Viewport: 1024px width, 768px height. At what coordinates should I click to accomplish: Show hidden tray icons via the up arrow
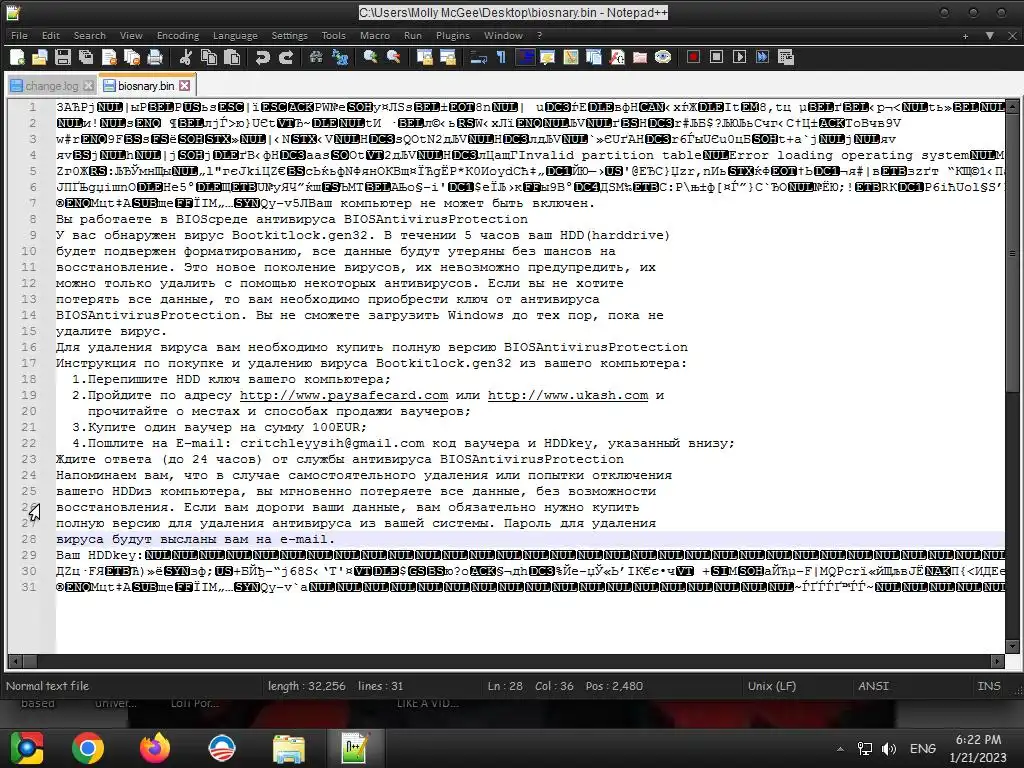(x=840, y=748)
